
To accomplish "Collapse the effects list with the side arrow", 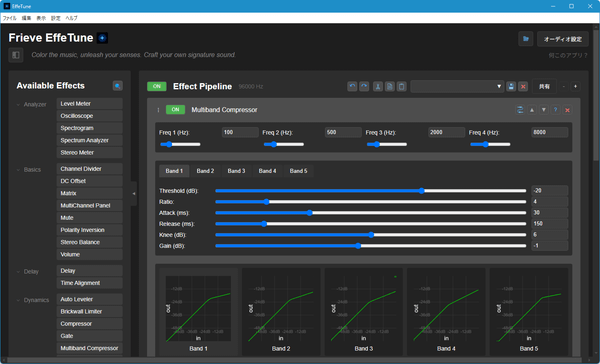I will coord(134,194).
